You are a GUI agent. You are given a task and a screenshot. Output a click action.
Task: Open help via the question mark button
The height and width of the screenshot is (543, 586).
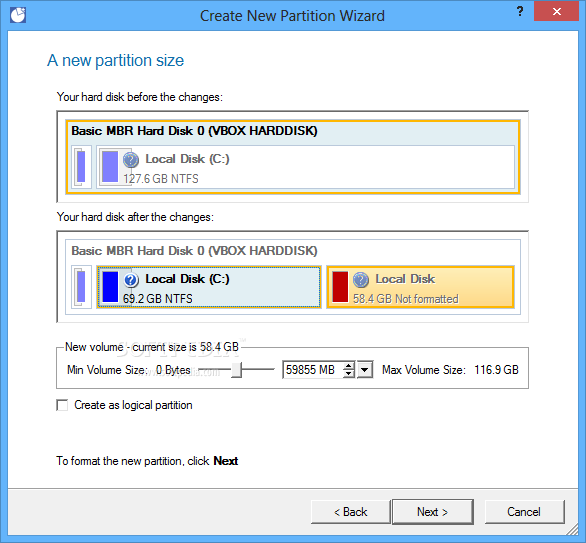tap(520, 11)
